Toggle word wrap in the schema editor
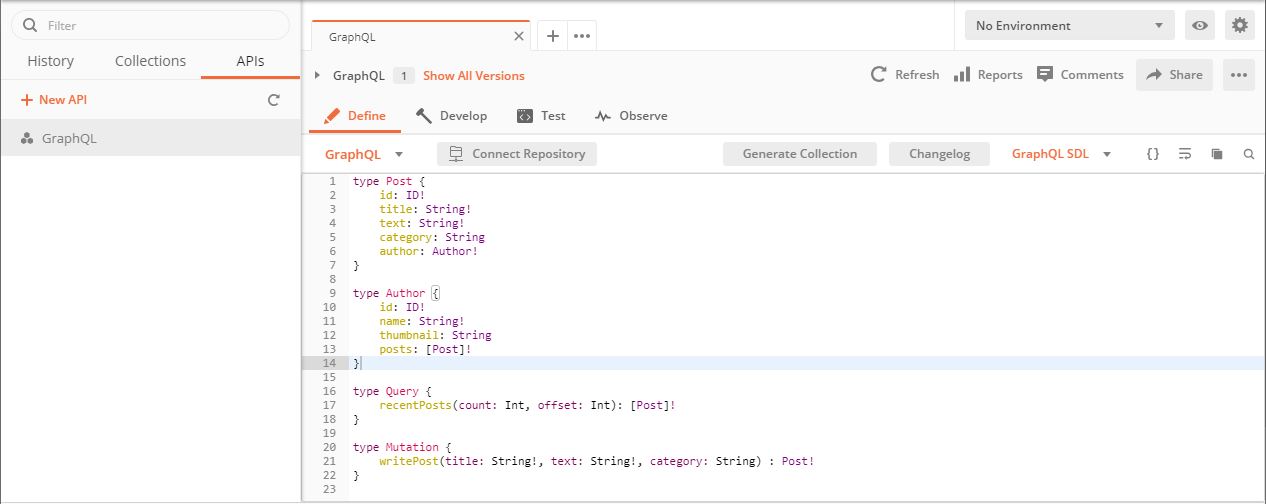 pyautogui.click(x=1184, y=154)
